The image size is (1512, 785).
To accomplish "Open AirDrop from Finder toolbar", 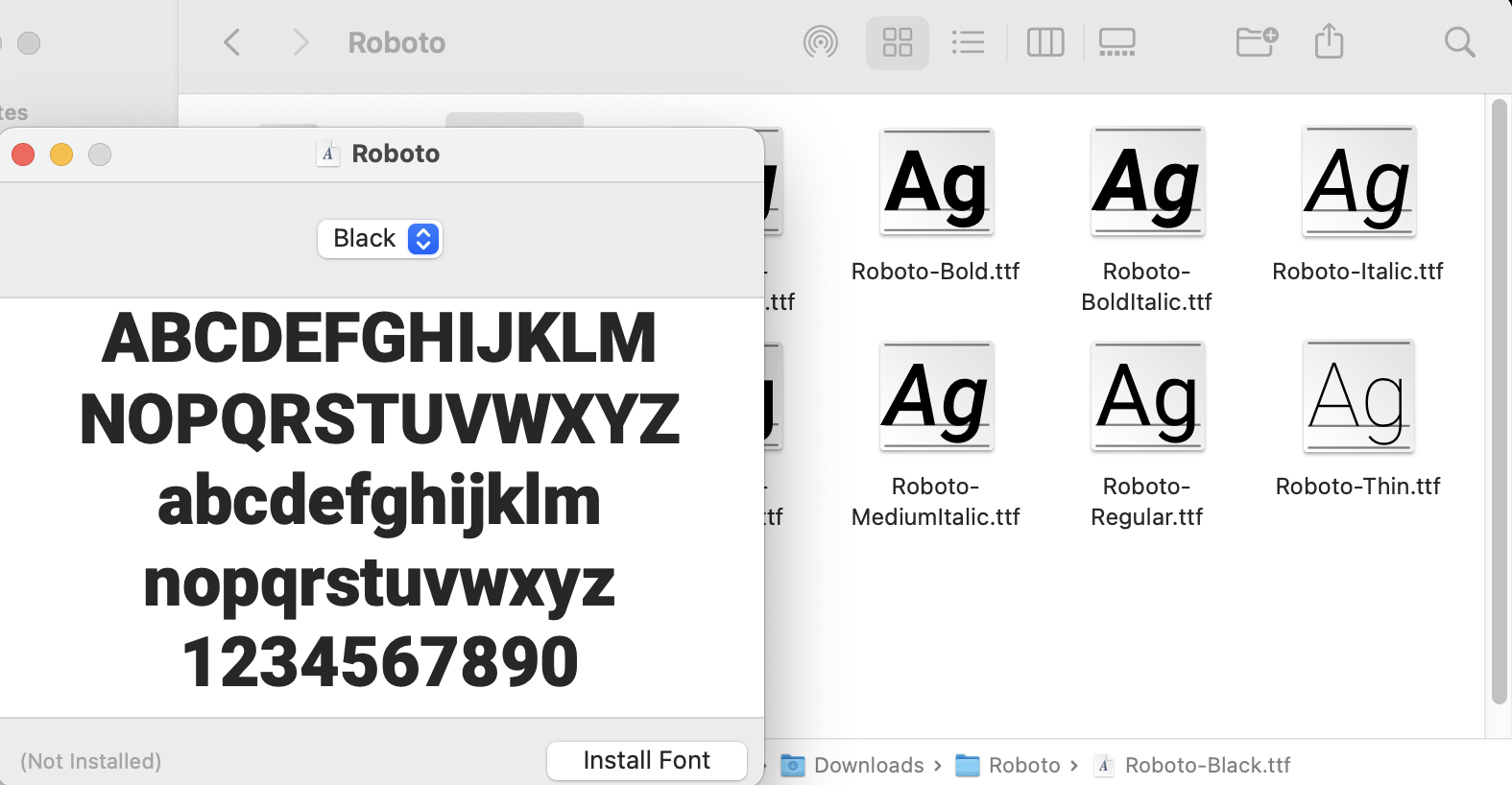I will 820,42.
